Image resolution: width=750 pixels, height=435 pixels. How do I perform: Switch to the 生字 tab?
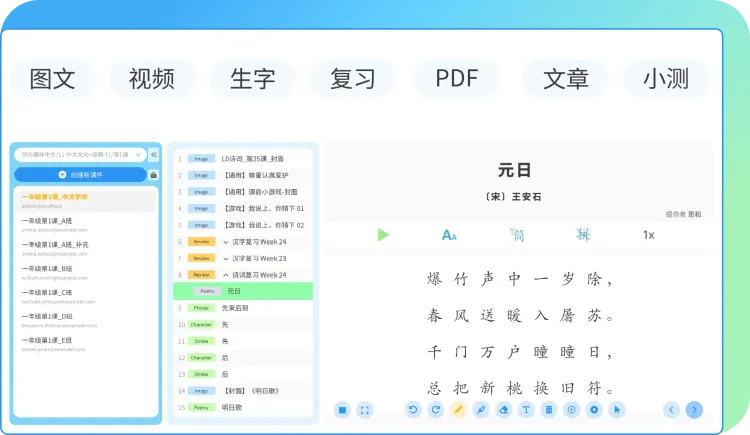[253, 78]
